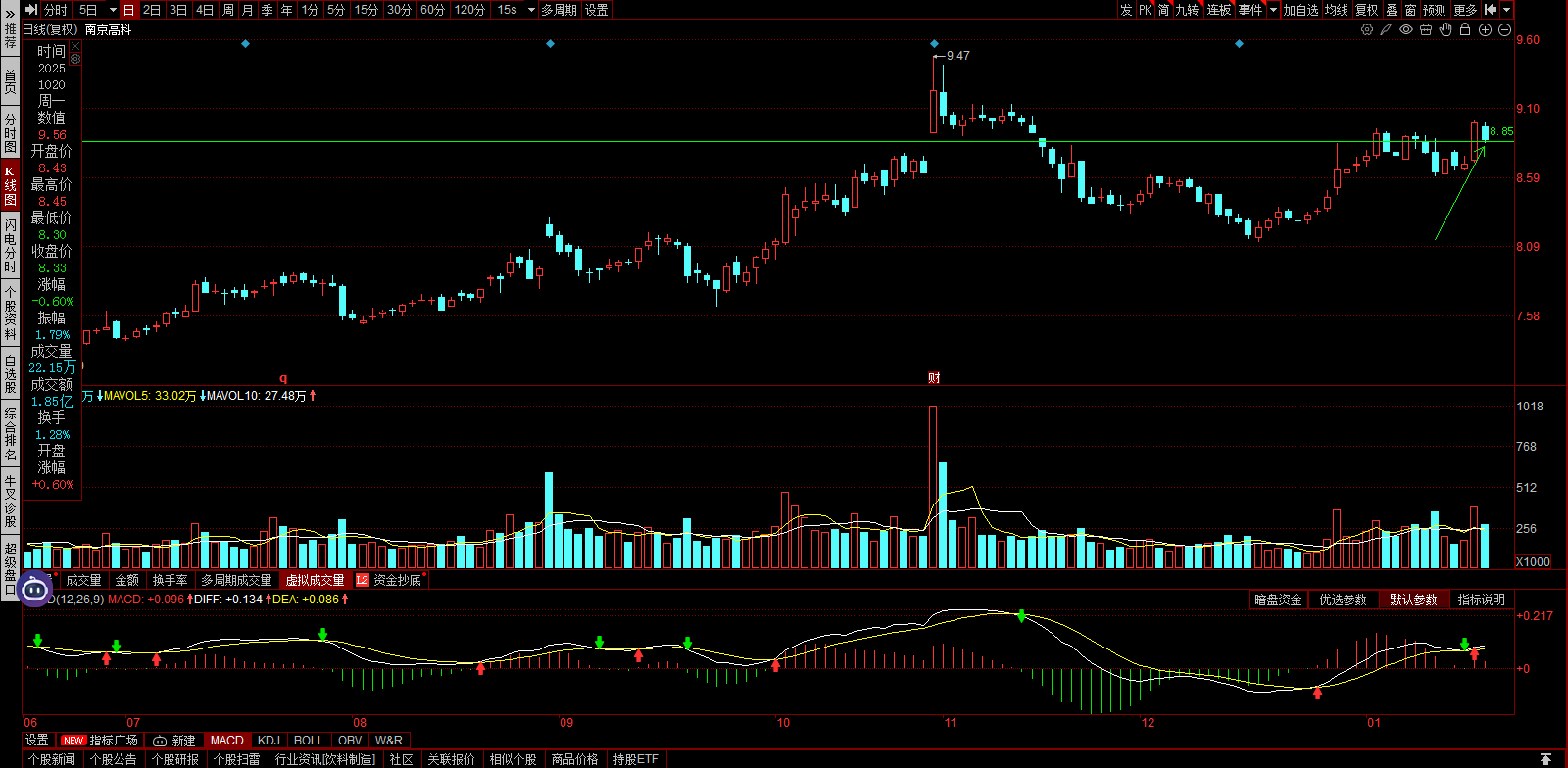Select the 60分 period
Screen dimensions: 1568x768
pyautogui.click(x=432, y=10)
